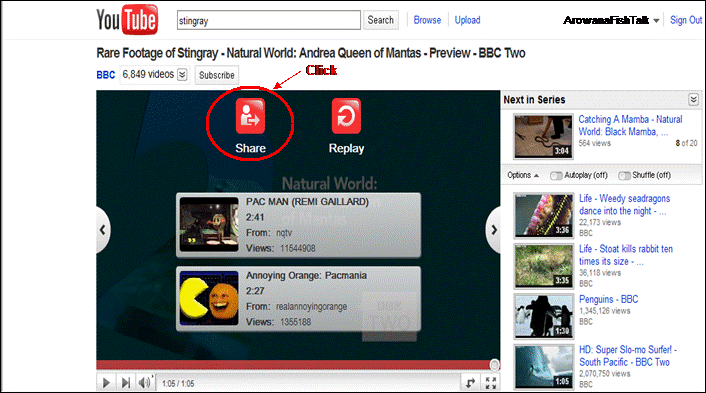This screenshot has height=393, width=706.
Task: Click the red Share icon on the video
Action: (250, 116)
